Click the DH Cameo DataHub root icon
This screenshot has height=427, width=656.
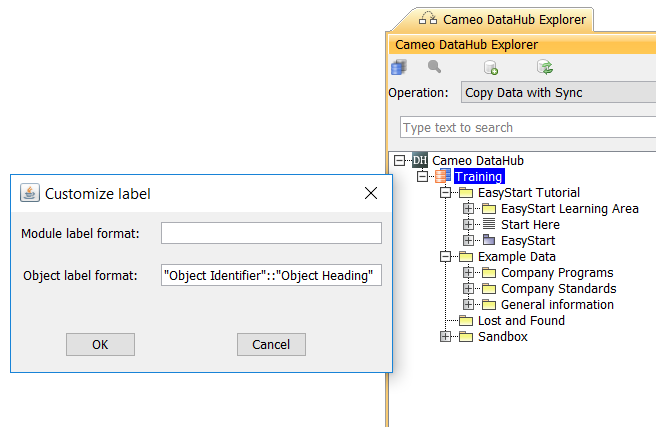420,160
